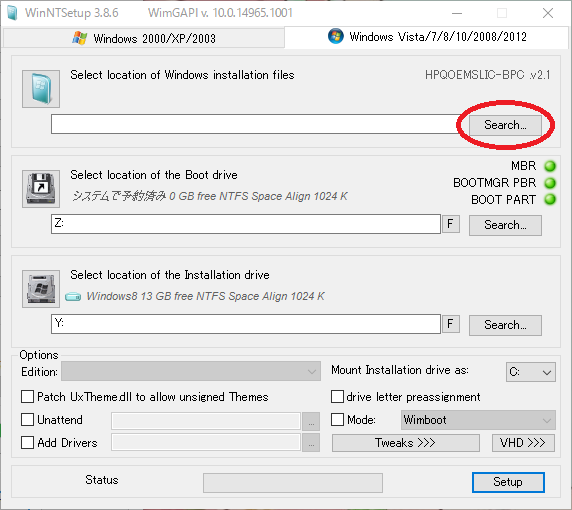Screen dimensions: 572x510
Task: Click the HPQOEMSLIC-BPC v2.1 text
Action: click(x=488, y=75)
